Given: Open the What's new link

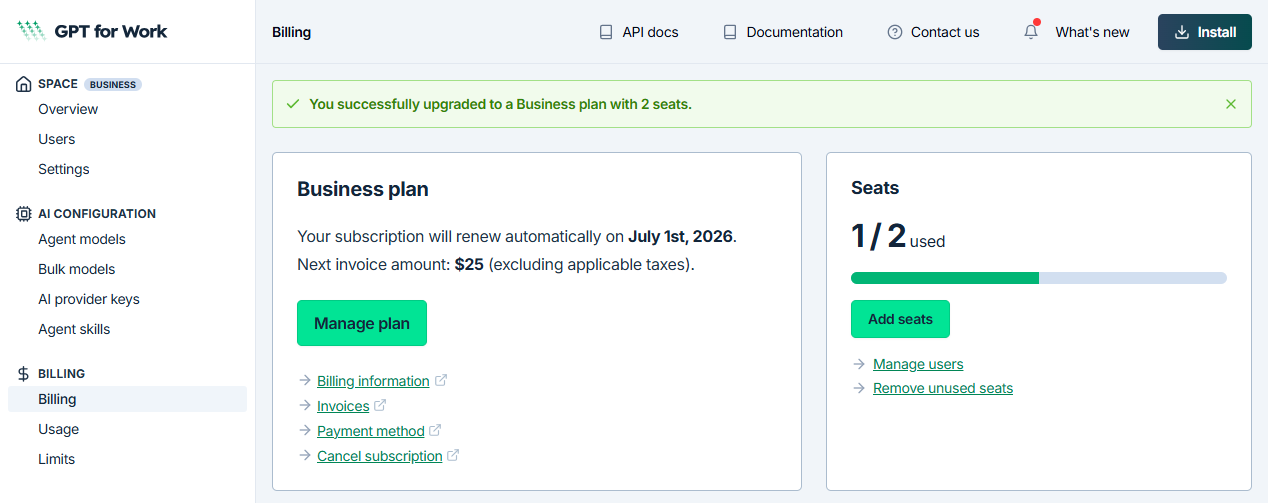Looking at the screenshot, I should tap(1092, 32).
